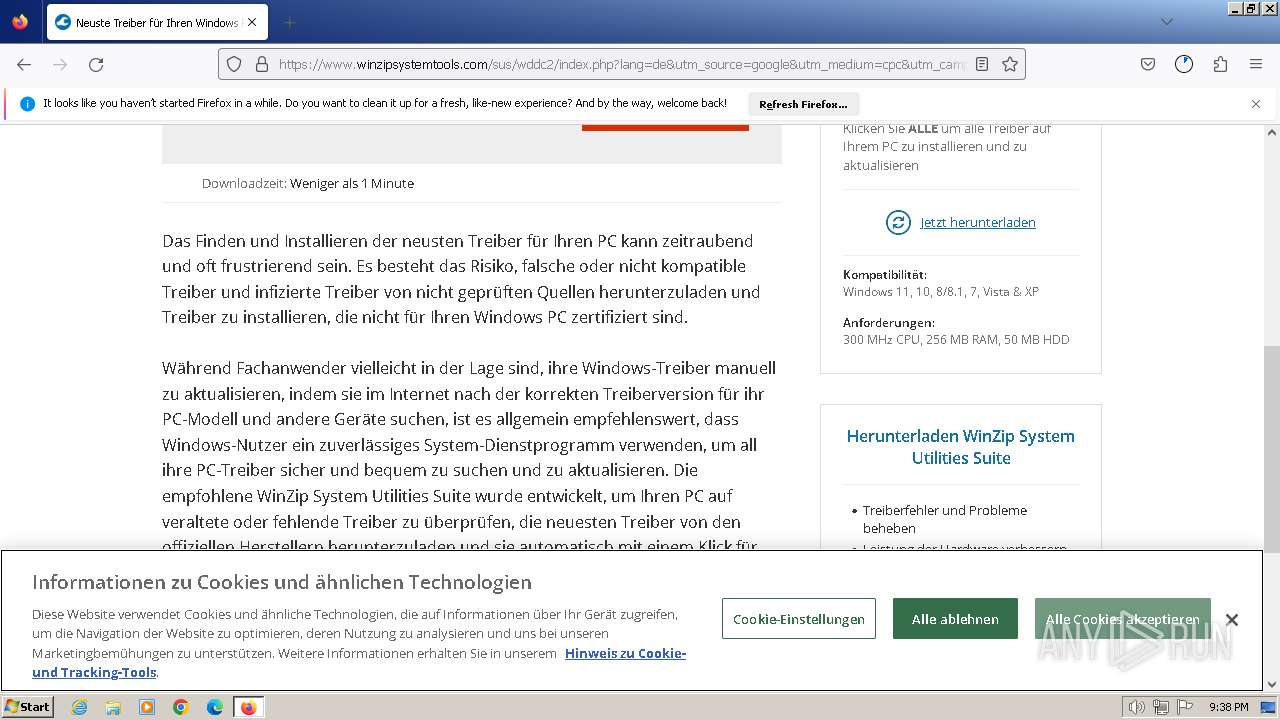Click the red download button
1280x720 pixels.
[x=665, y=126]
